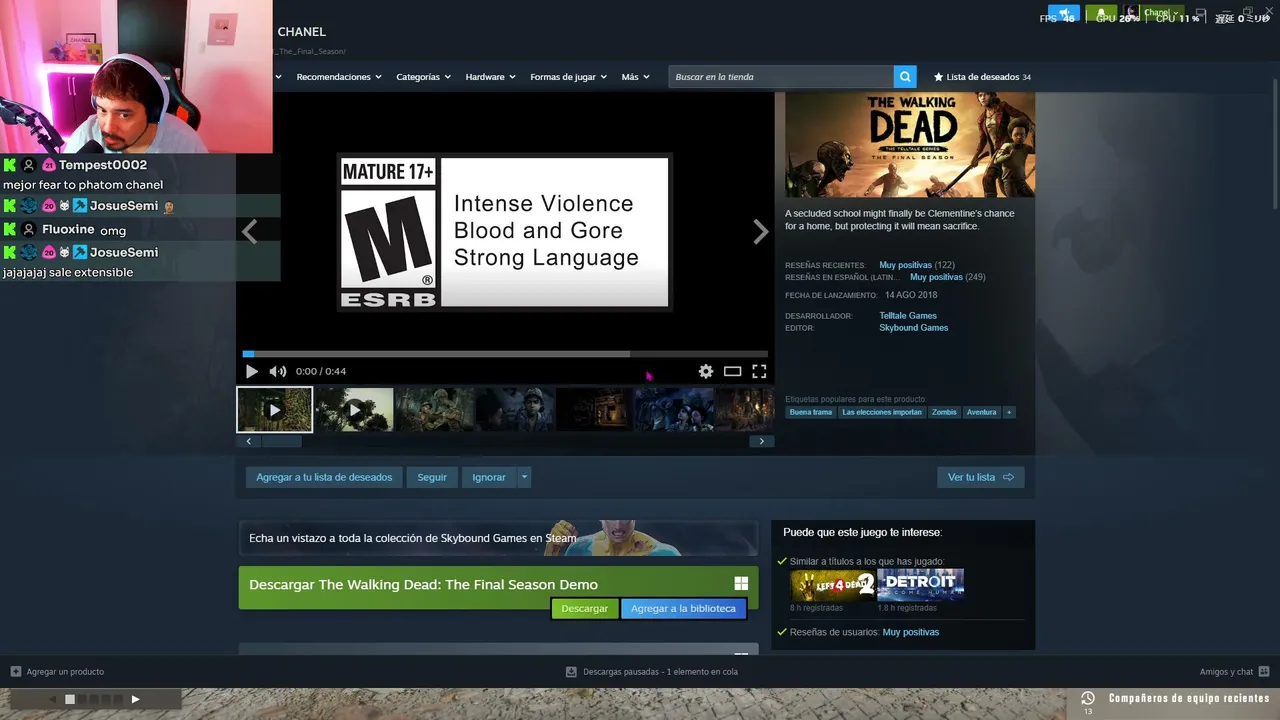Click the plus tag button after Aventura
The height and width of the screenshot is (720, 1280).
pos(1009,412)
